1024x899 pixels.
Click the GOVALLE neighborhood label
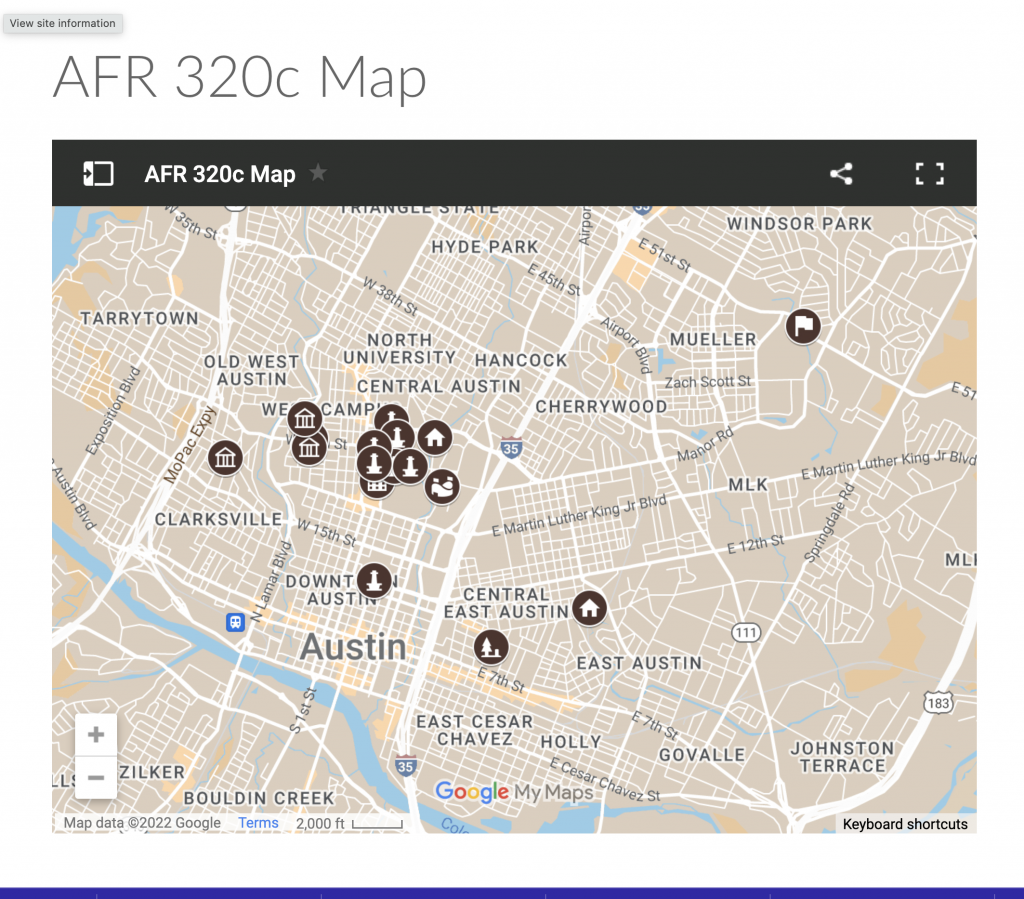702,755
